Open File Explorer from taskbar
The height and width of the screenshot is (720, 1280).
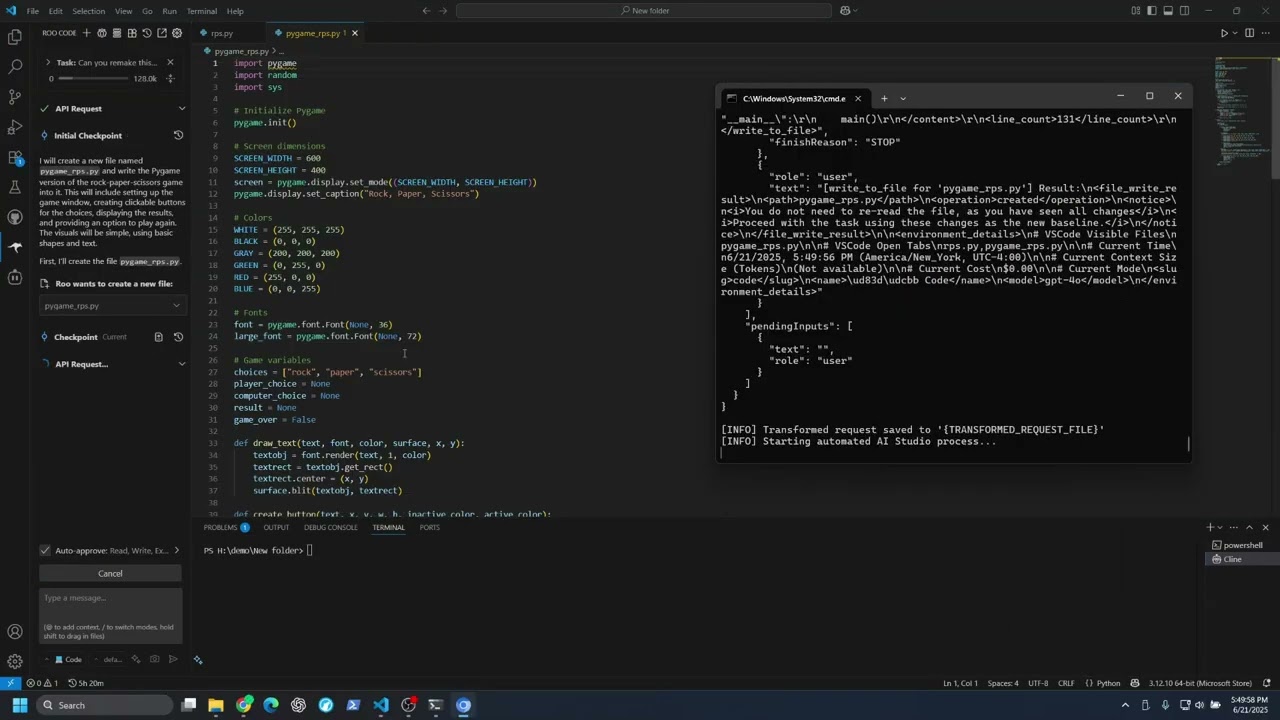click(x=216, y=705)
